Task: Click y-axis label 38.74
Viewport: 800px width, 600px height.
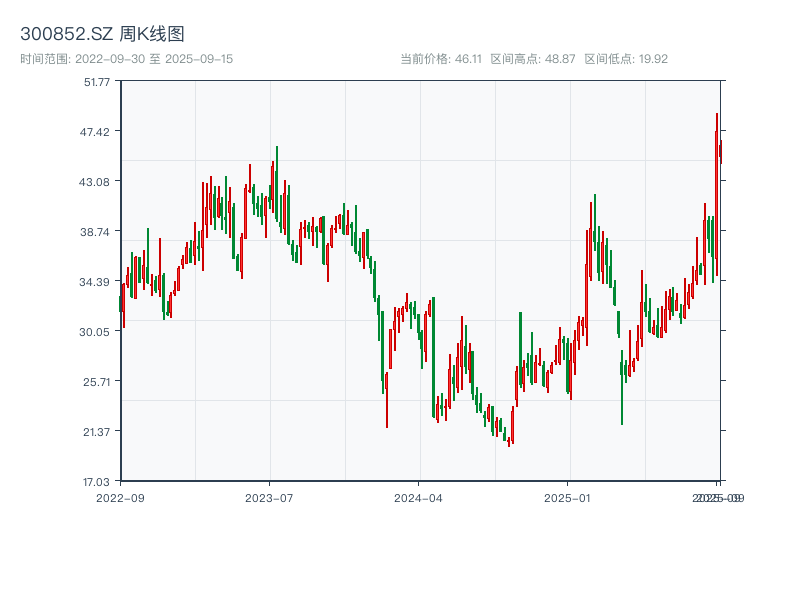Action: pos(94,232)
